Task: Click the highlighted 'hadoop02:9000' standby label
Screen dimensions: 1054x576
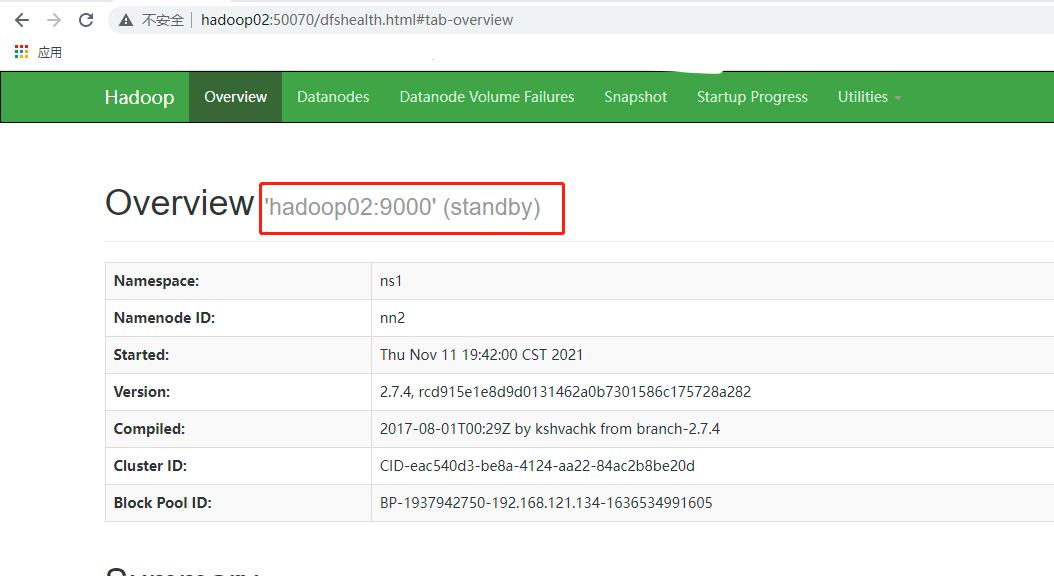Action: click(x=411, y=208)
